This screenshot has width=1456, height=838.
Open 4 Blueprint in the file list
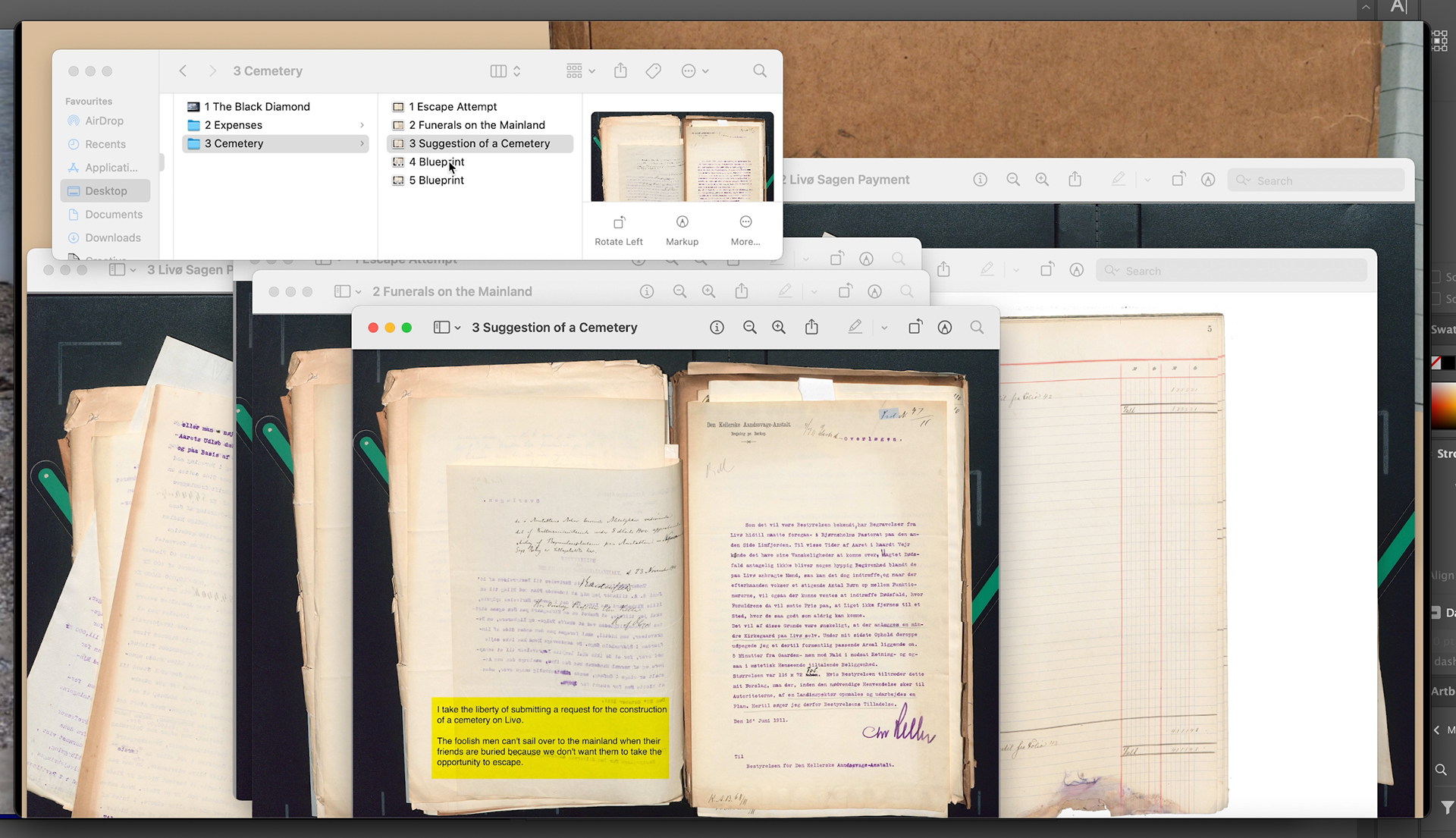tap(437, 162)
